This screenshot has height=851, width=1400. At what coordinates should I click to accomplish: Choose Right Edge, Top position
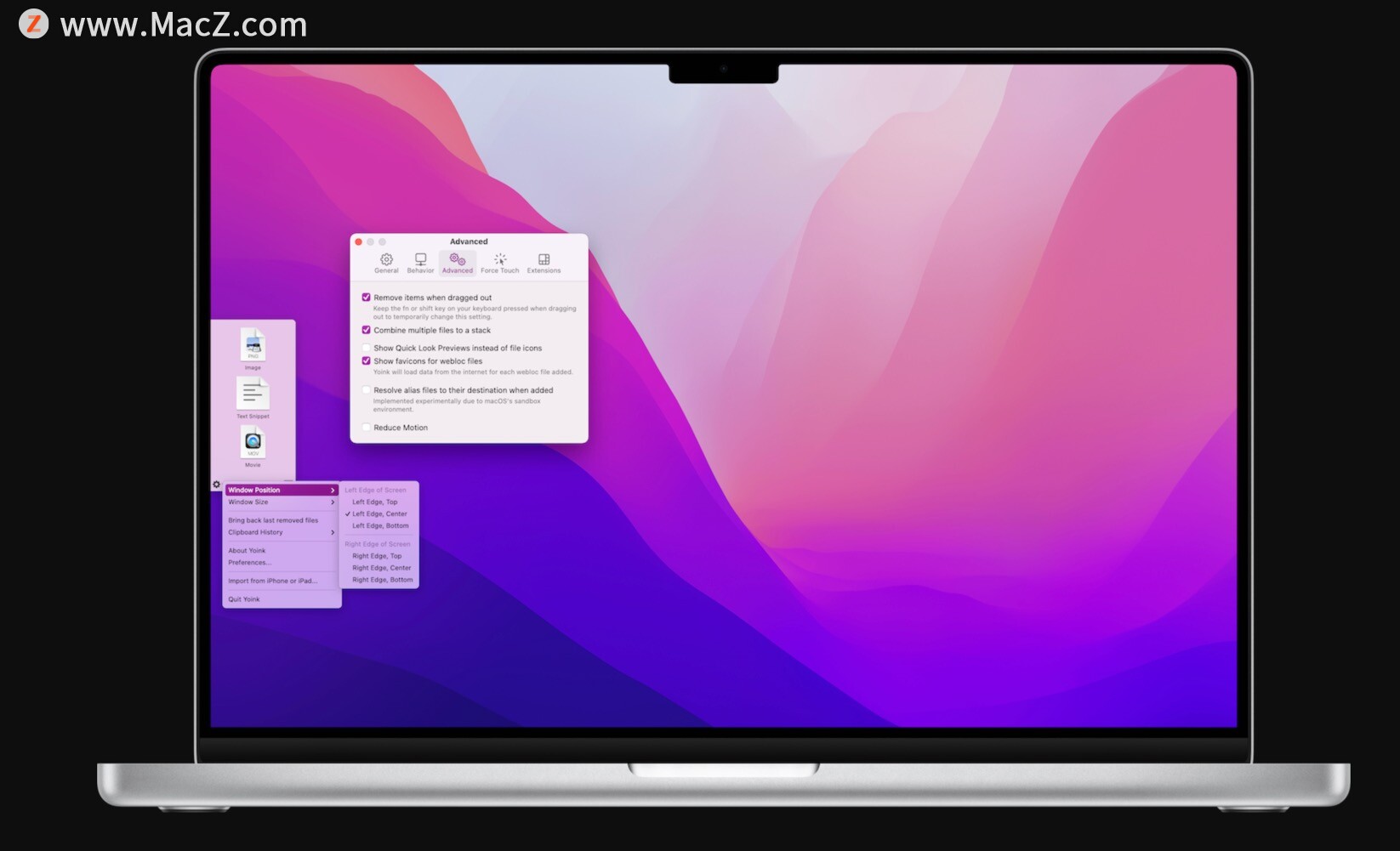(x=379, y=556)
